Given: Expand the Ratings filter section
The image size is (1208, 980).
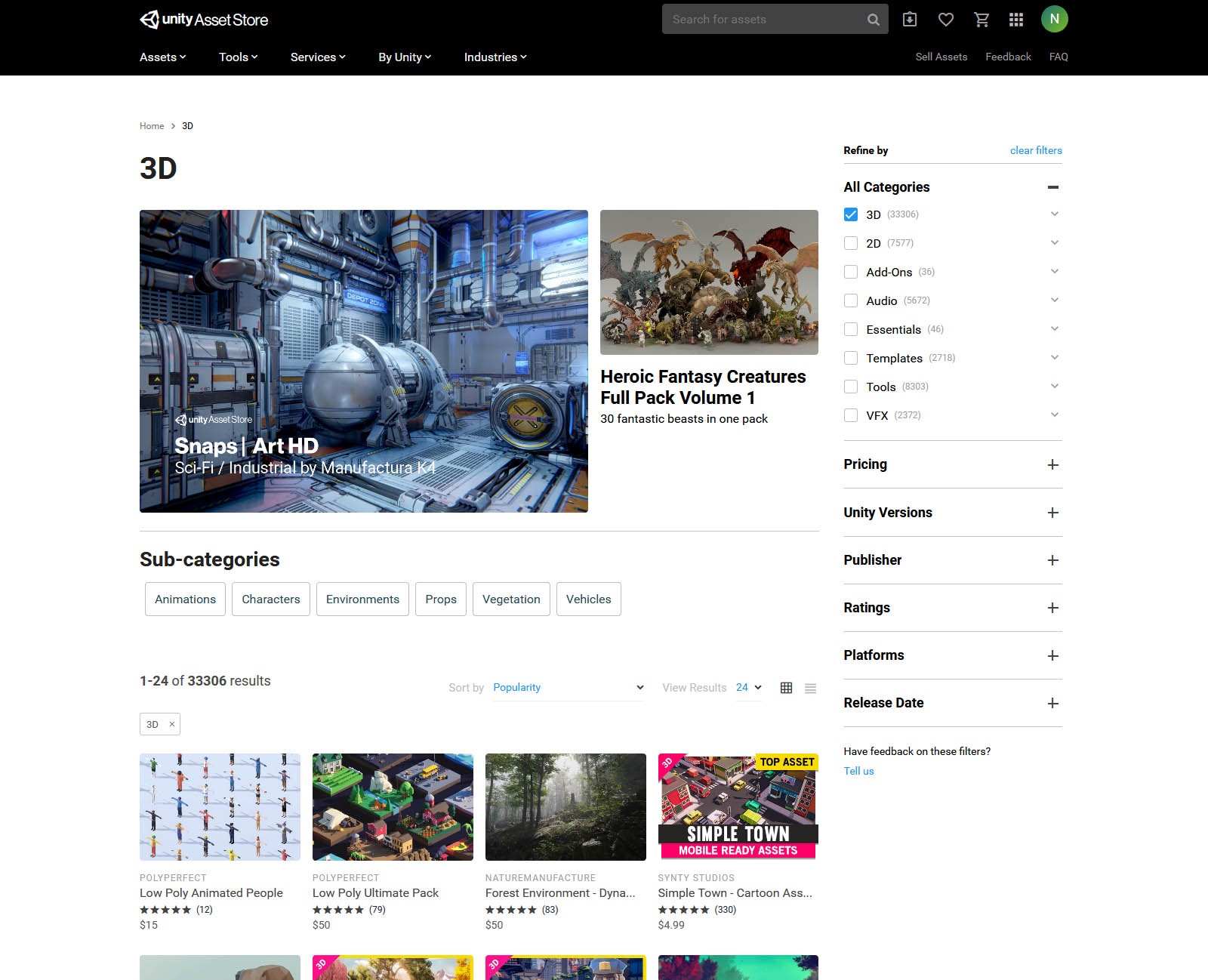Looking at the screenshot, I should point(1053,608).
